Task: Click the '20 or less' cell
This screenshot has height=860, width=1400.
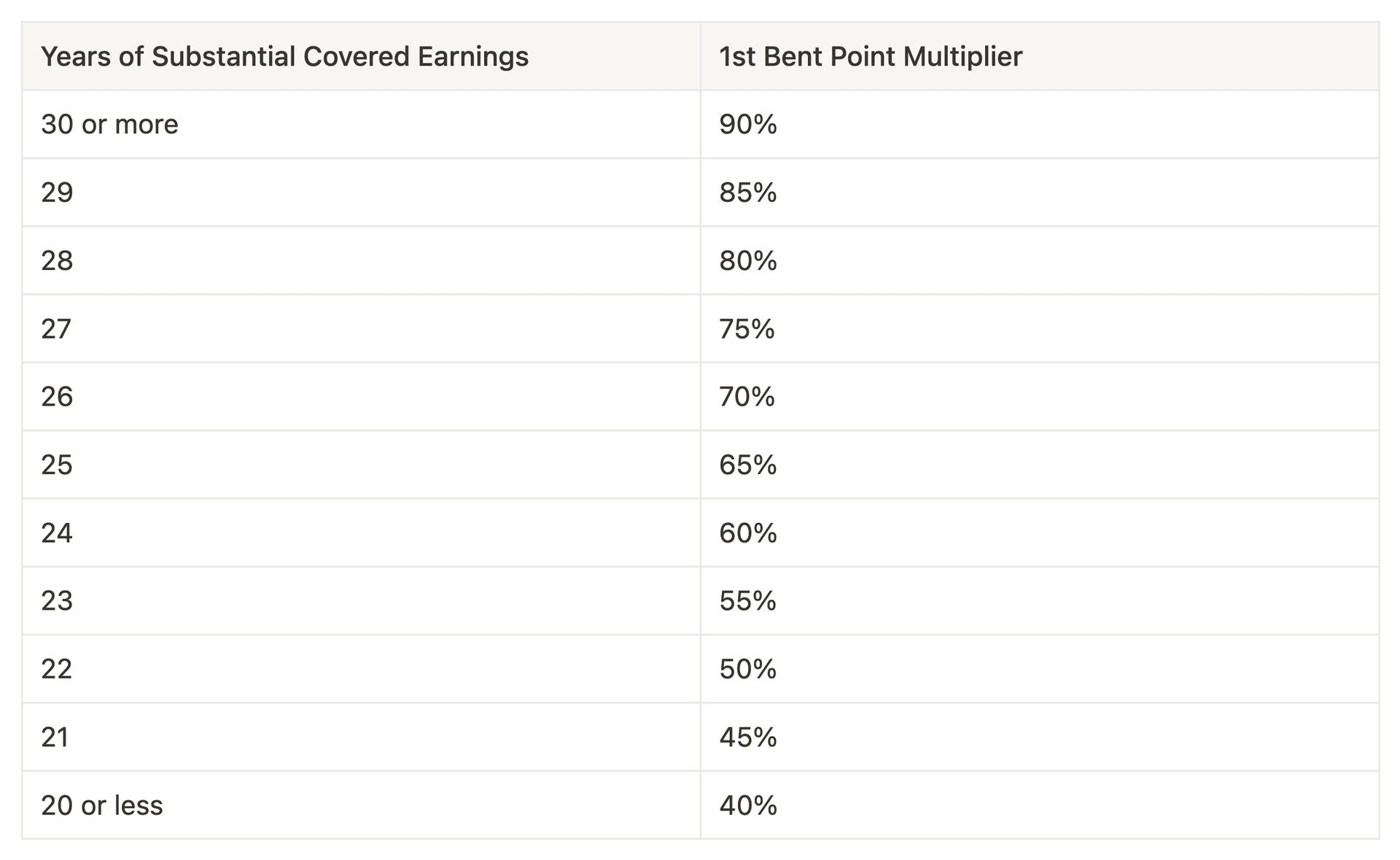Action: [x=361, y=805]
